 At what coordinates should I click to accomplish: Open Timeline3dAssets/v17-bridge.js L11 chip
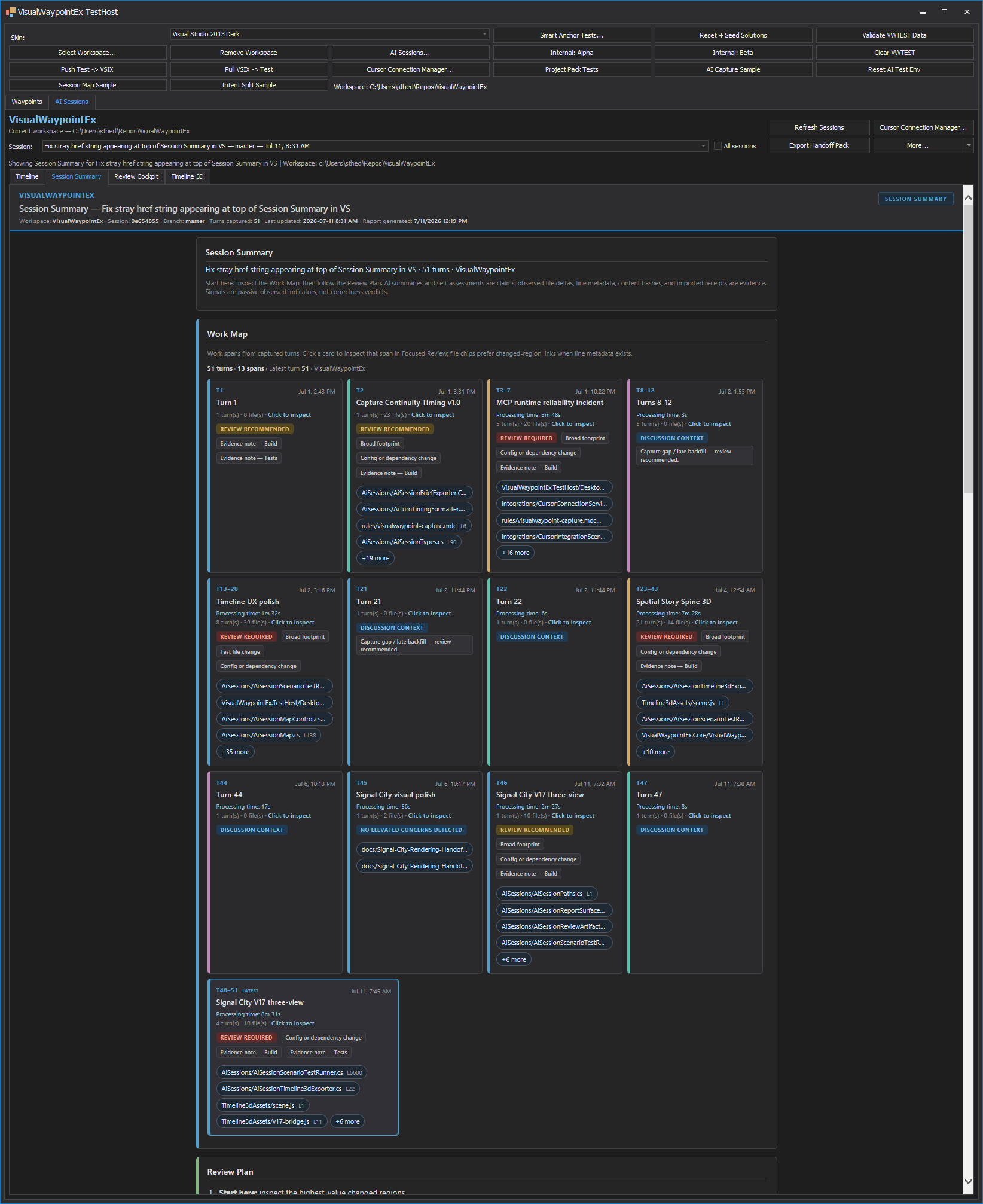pos(271,1121)
